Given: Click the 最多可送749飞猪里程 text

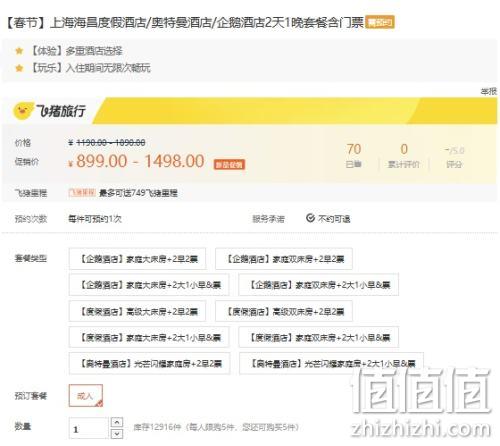Looking at the screenshot, I should [138, 193].
